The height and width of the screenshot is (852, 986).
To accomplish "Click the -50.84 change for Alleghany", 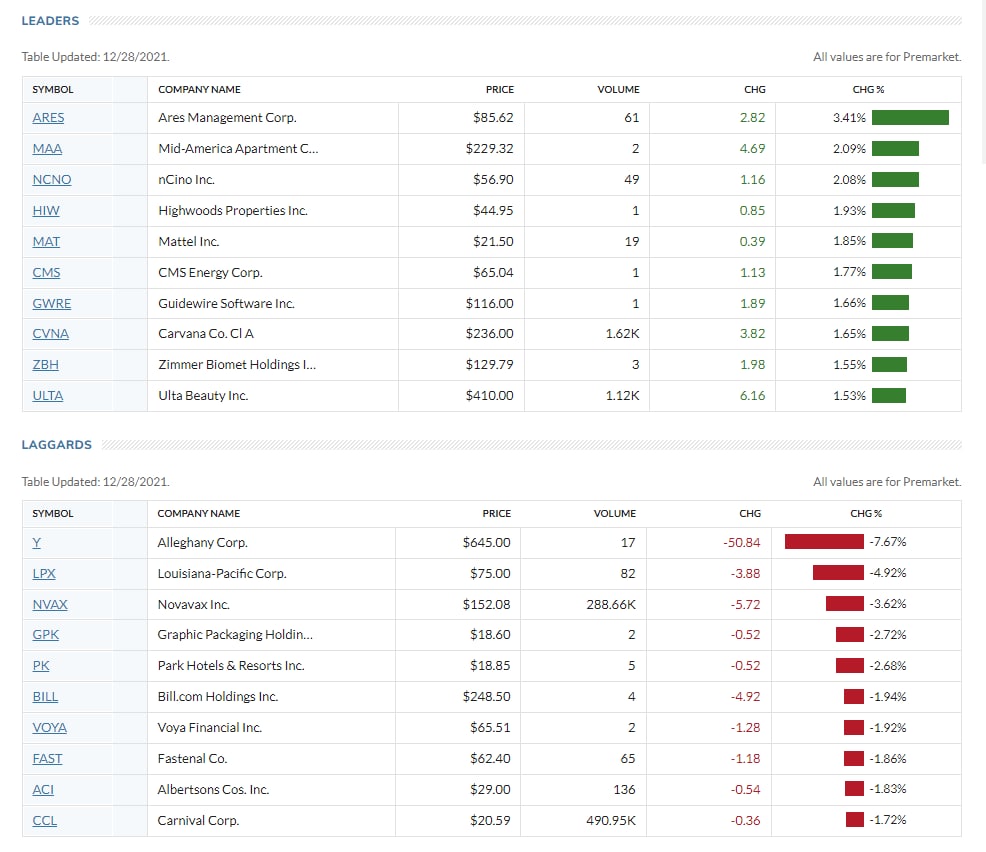I will [x=742, y=542].
